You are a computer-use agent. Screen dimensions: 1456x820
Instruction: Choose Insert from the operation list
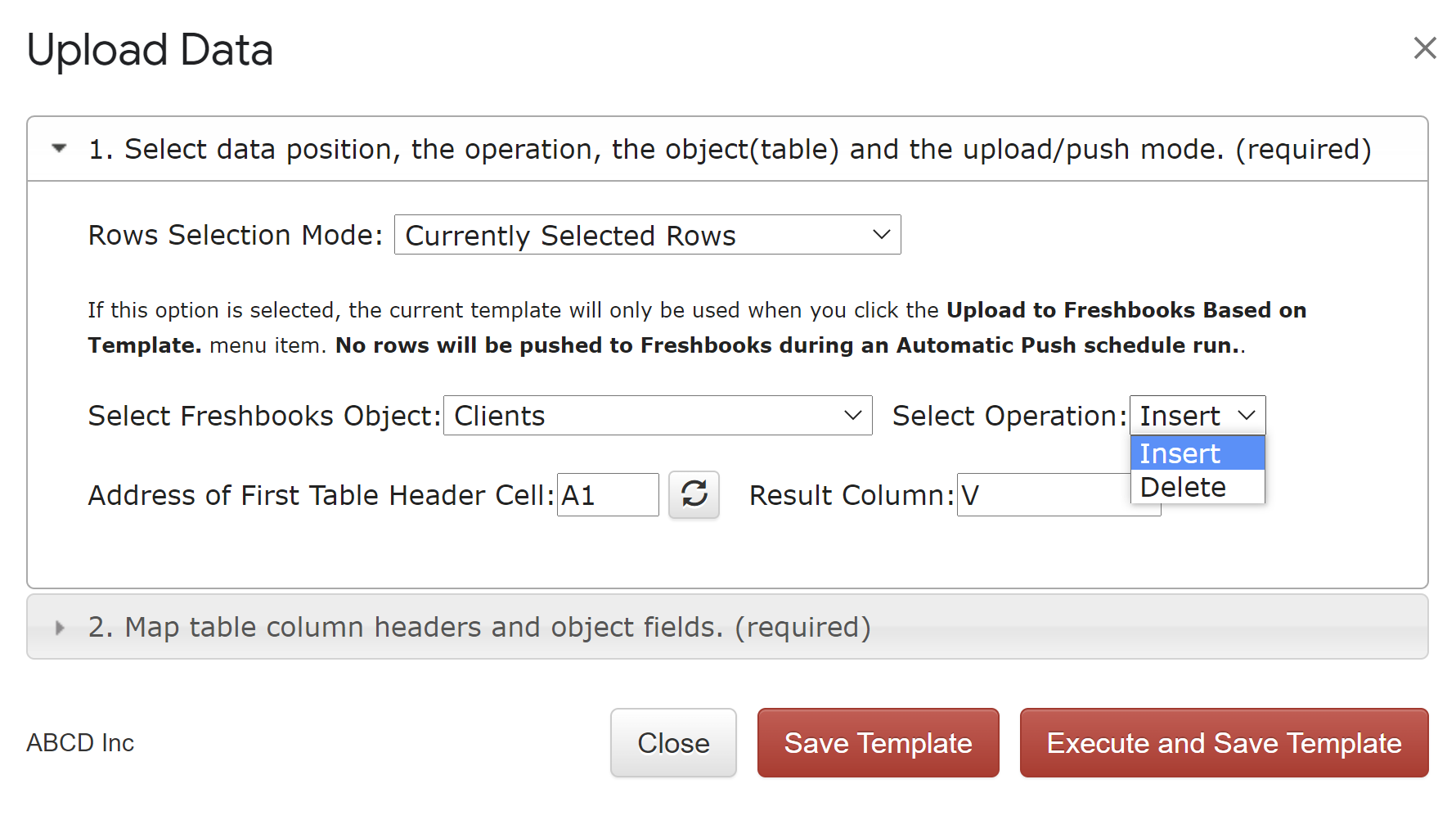(x=1198, y=453)
